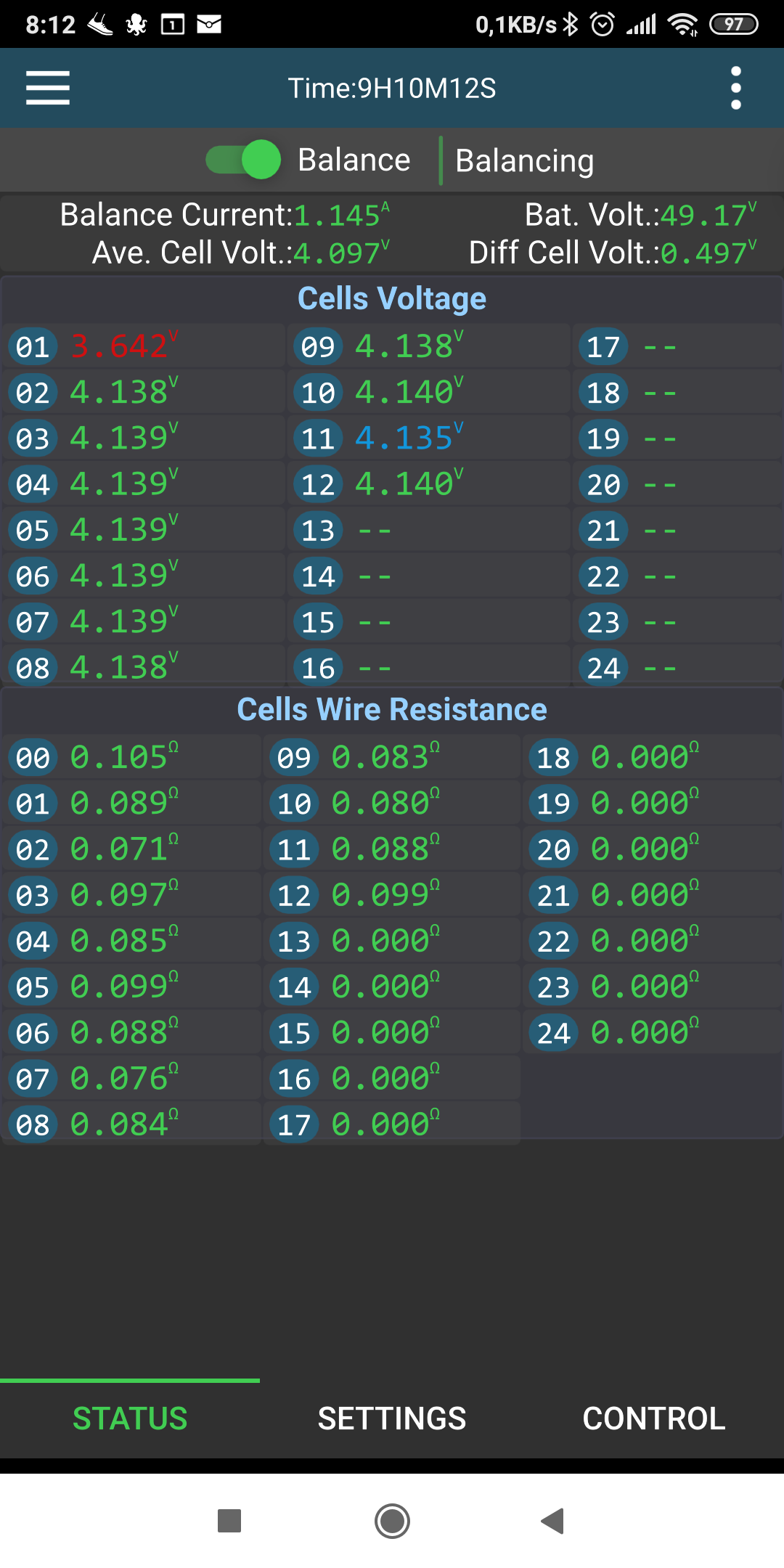784x1568 pixels.
Task: Tap the Balance Current 1.145A value
Action: 341,215
